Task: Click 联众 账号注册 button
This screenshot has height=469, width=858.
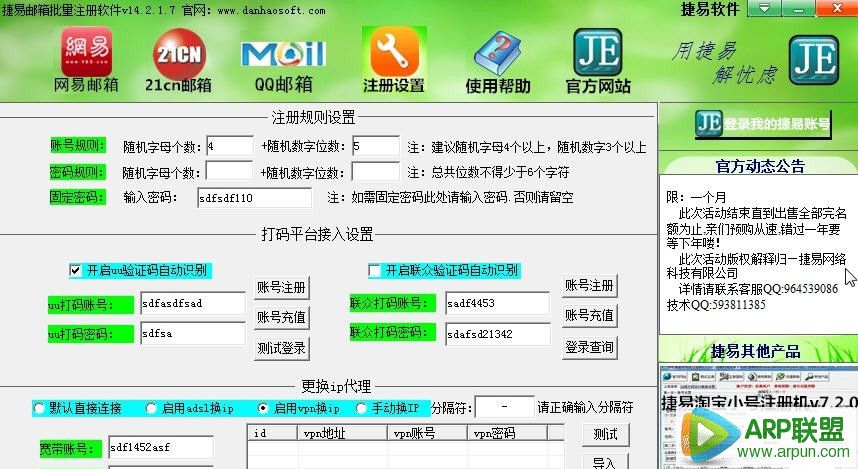Action: click(589, 286)
